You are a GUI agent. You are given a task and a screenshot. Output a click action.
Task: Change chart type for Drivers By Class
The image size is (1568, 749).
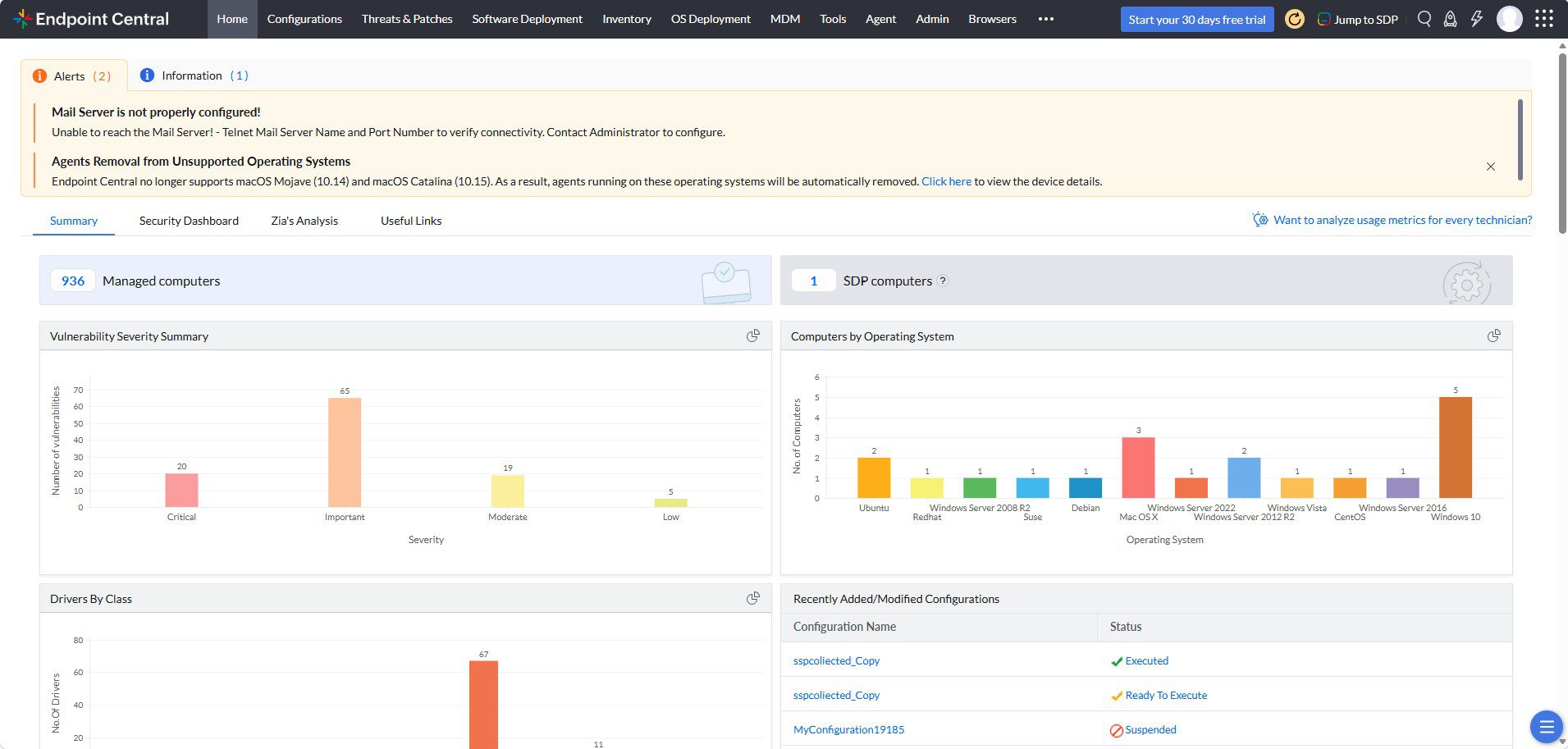click(753, 598)
